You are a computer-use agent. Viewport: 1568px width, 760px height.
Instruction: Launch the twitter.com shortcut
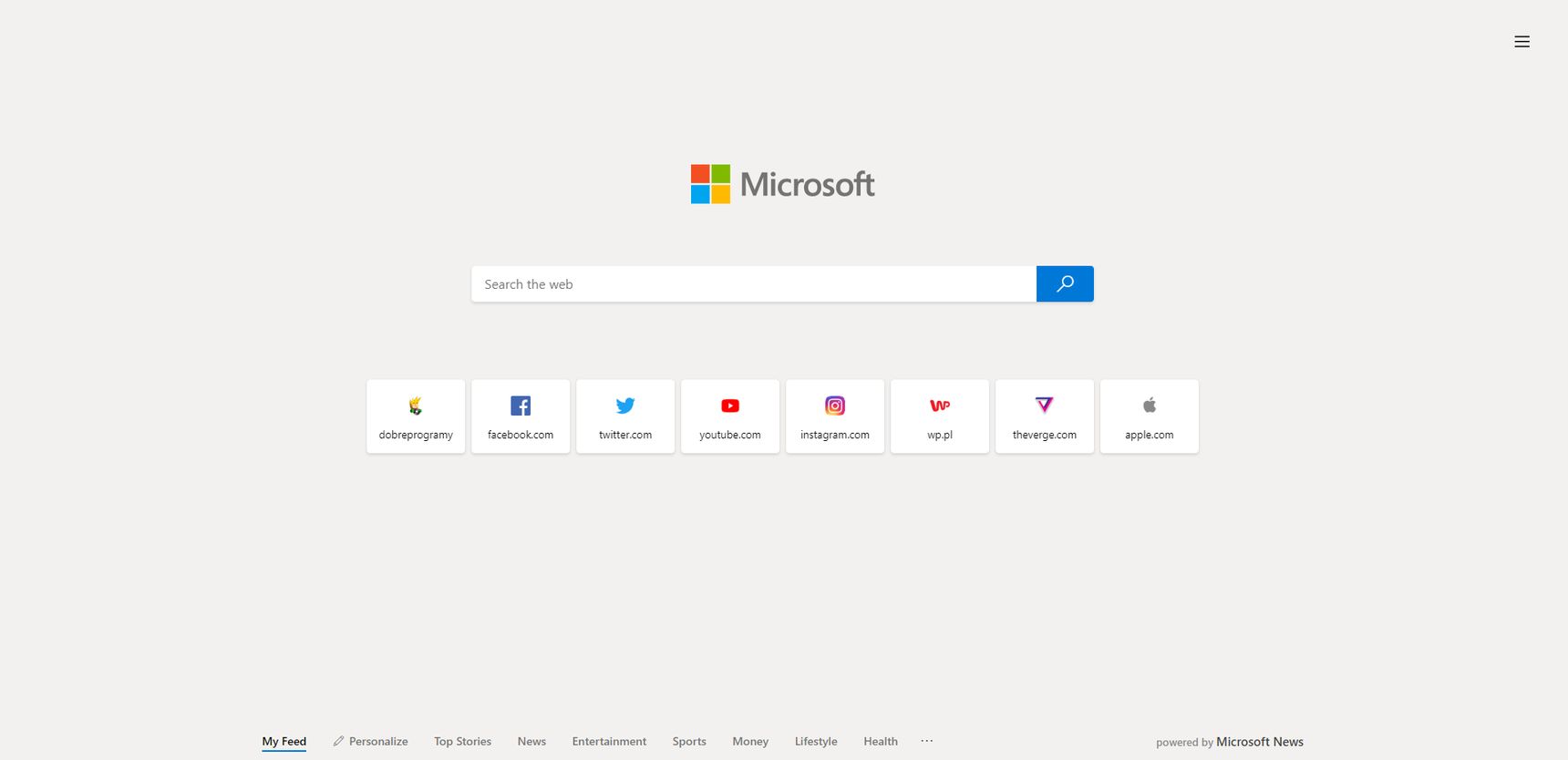(x=625, y=416)
